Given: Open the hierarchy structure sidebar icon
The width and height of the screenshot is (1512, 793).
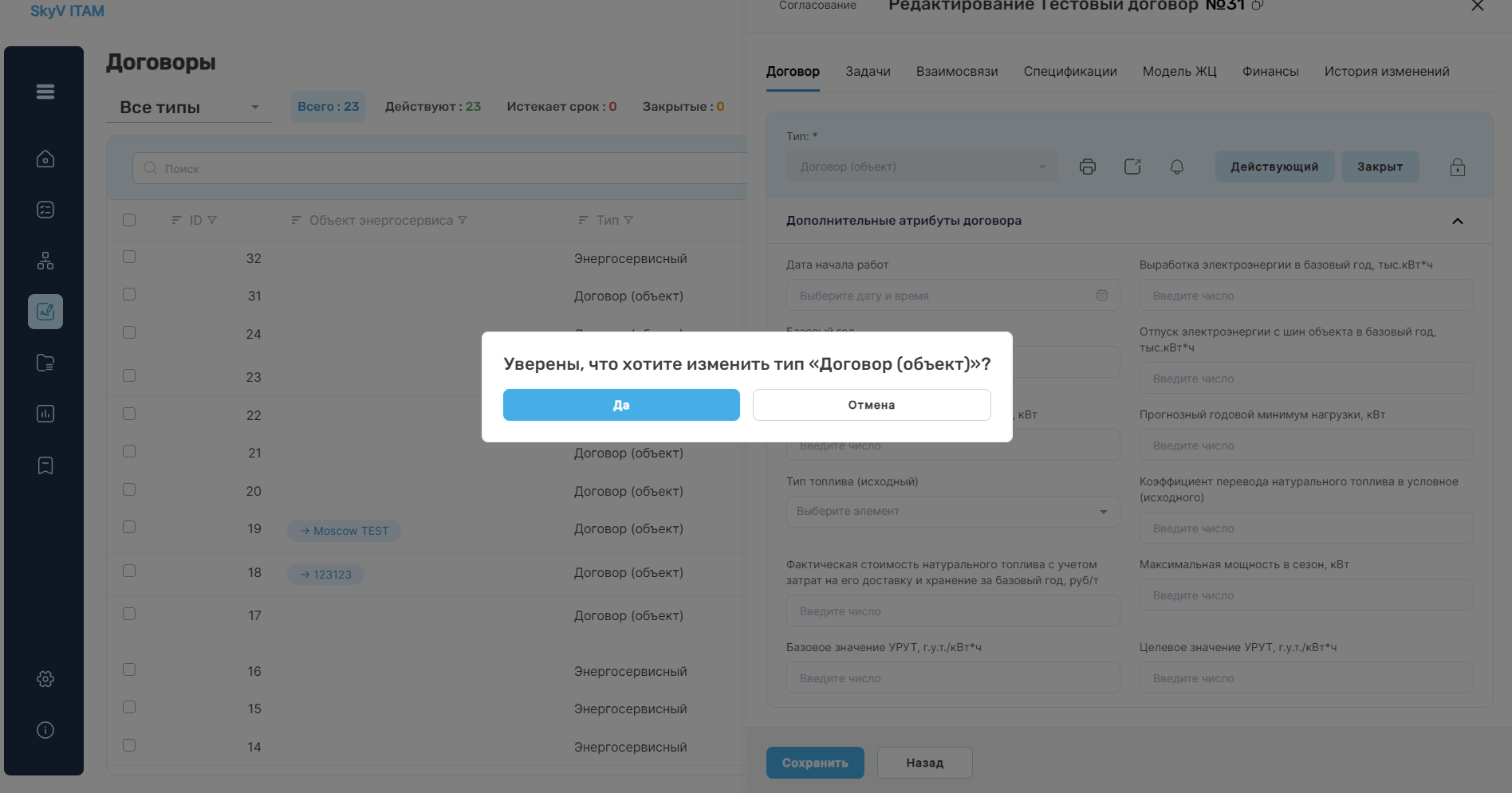Looking at the screenshot, I should pyautogui.click(x=45, y=261).
